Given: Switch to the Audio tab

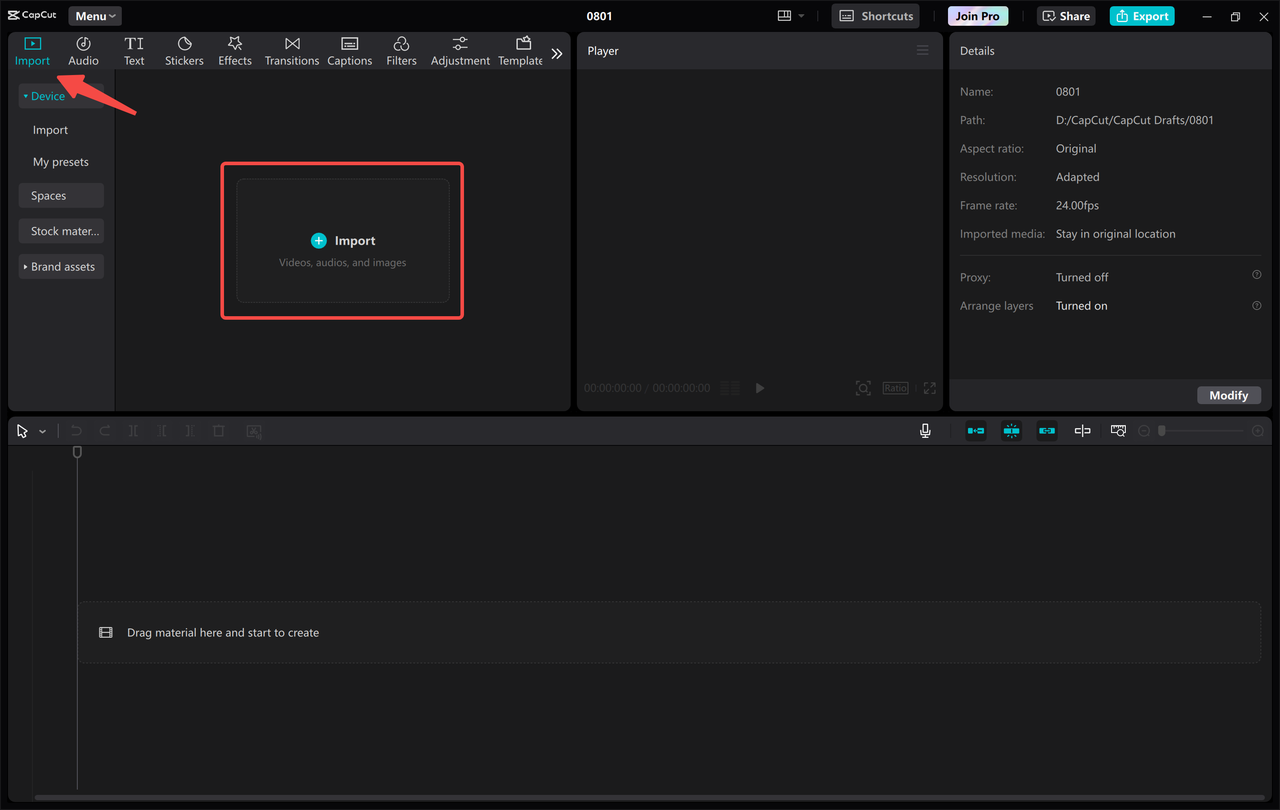Looking at the screenshot, I should coord(83,50).
